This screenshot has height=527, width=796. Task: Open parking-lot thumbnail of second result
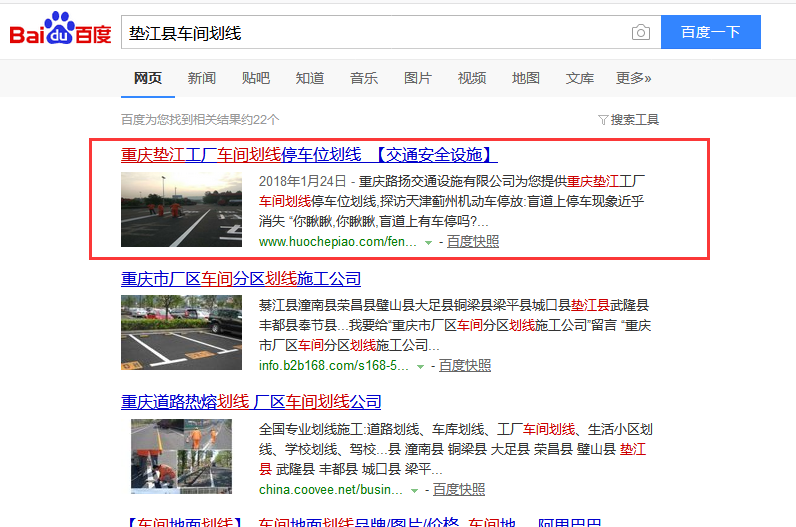[x=181, y=333]
